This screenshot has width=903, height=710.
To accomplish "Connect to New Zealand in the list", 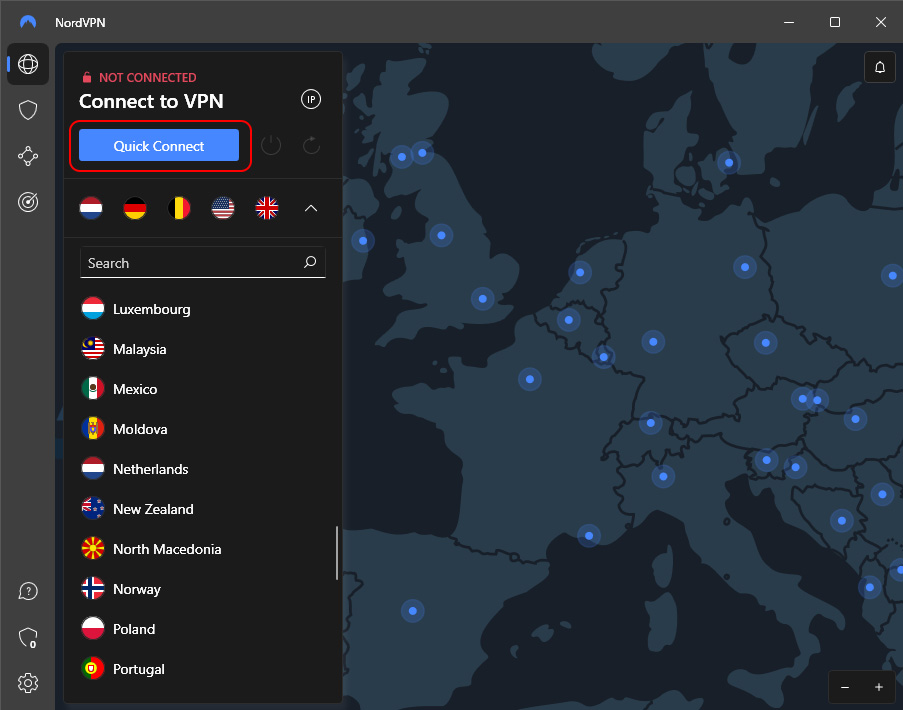I will point(203,509).
